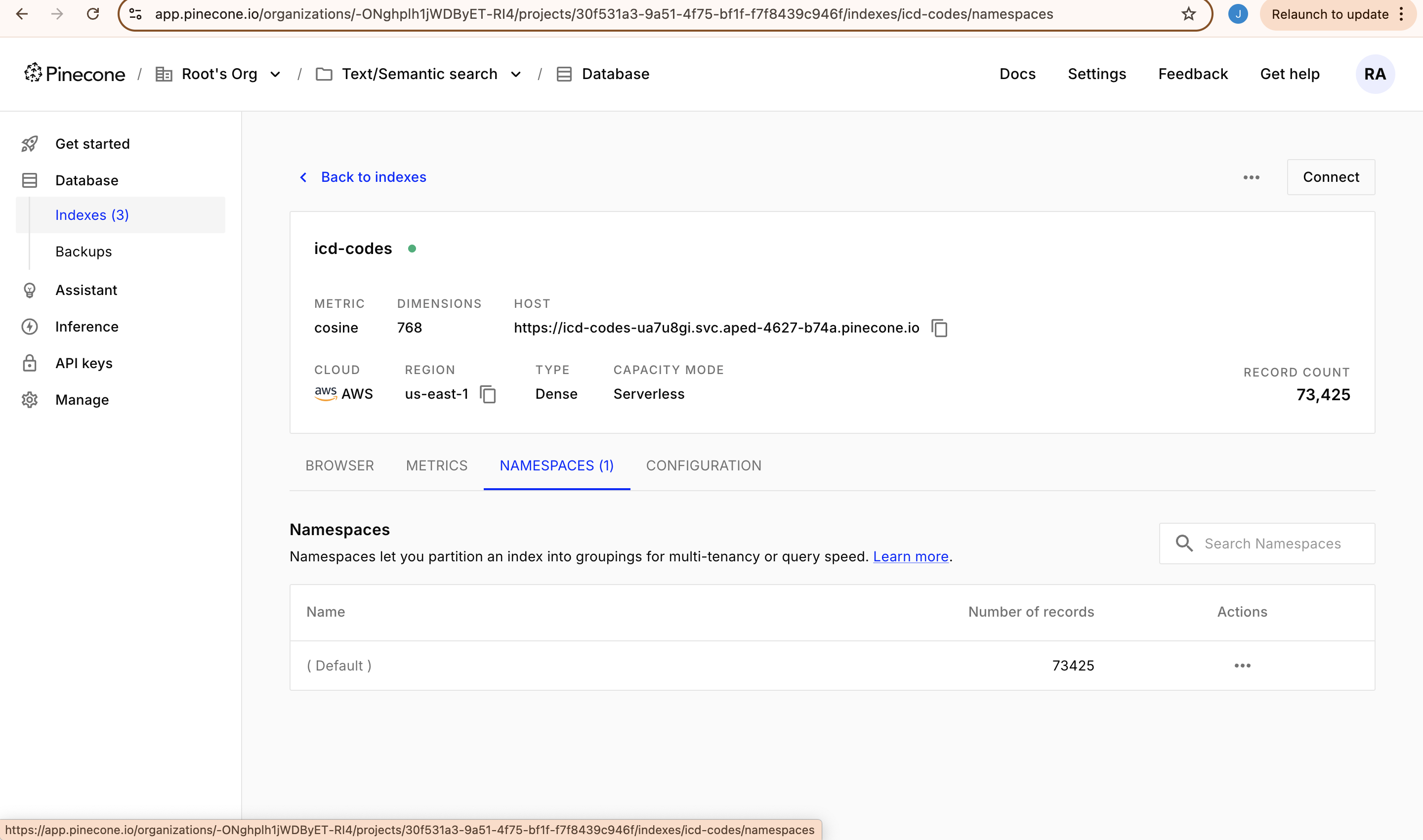Open the Get started rocket item

pos(92,144)
